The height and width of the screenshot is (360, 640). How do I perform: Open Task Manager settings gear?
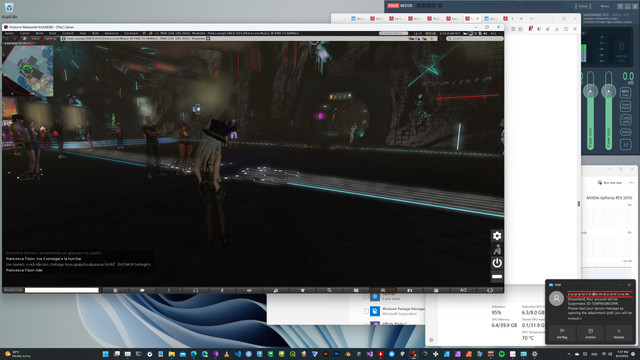[431, 340]
